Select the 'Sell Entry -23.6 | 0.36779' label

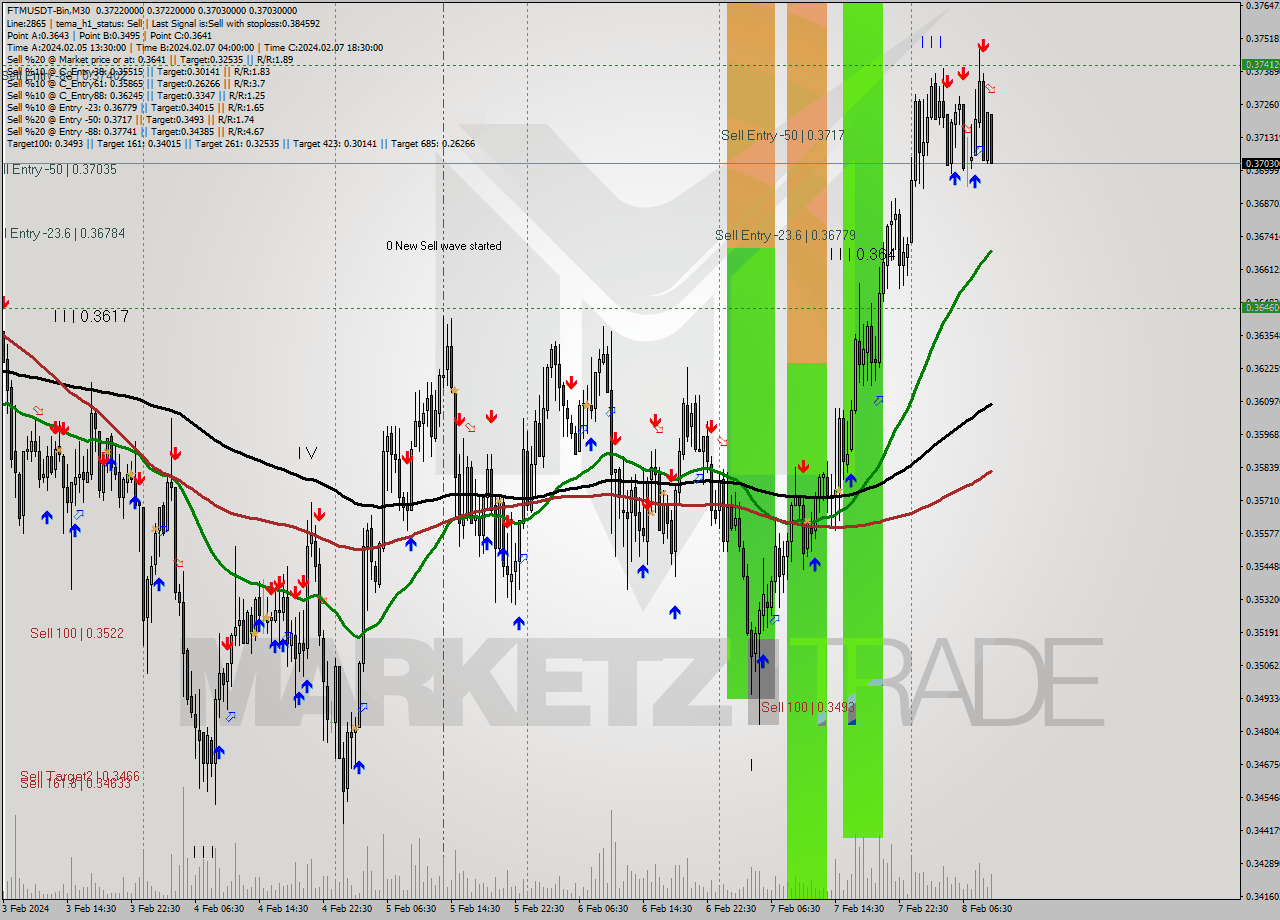(x=785, y=235)
